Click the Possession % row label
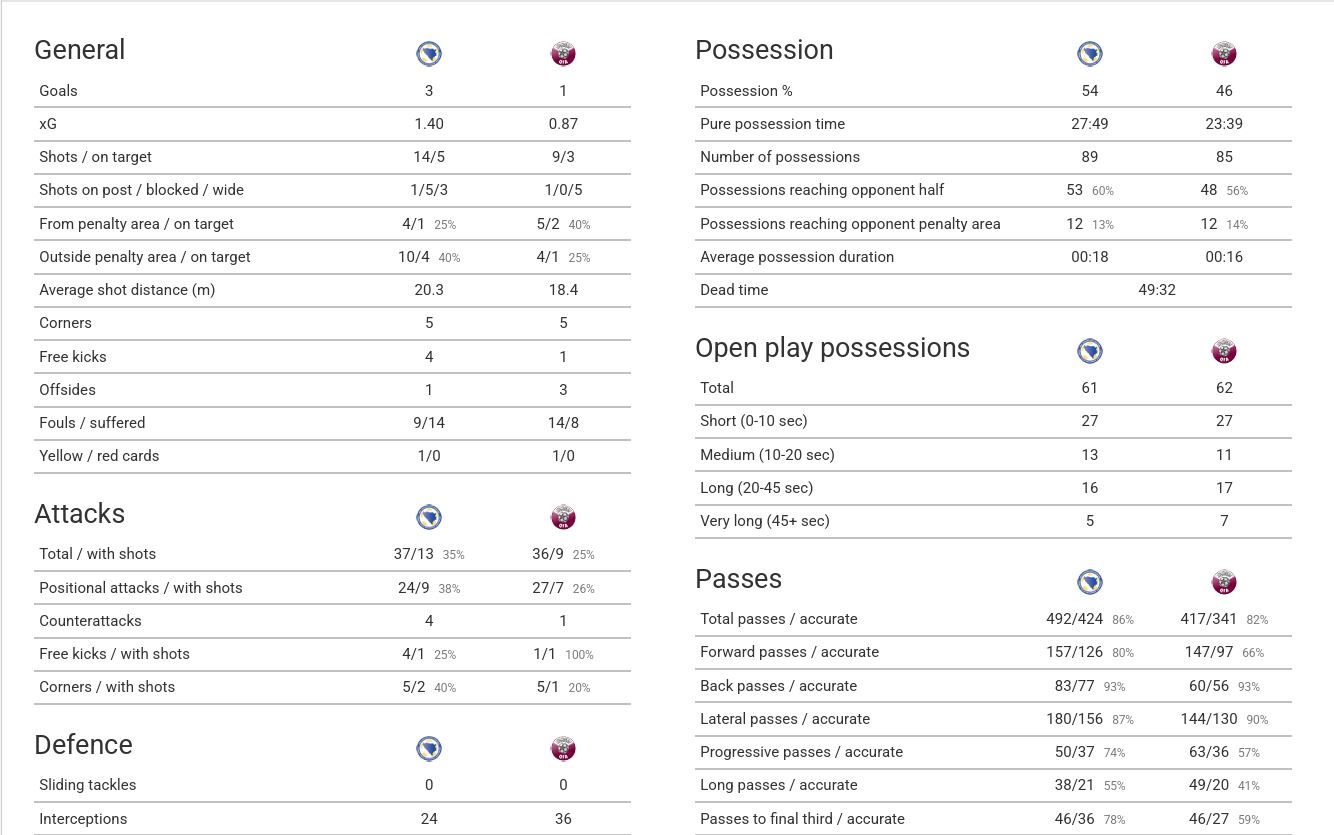 (746, 91)
